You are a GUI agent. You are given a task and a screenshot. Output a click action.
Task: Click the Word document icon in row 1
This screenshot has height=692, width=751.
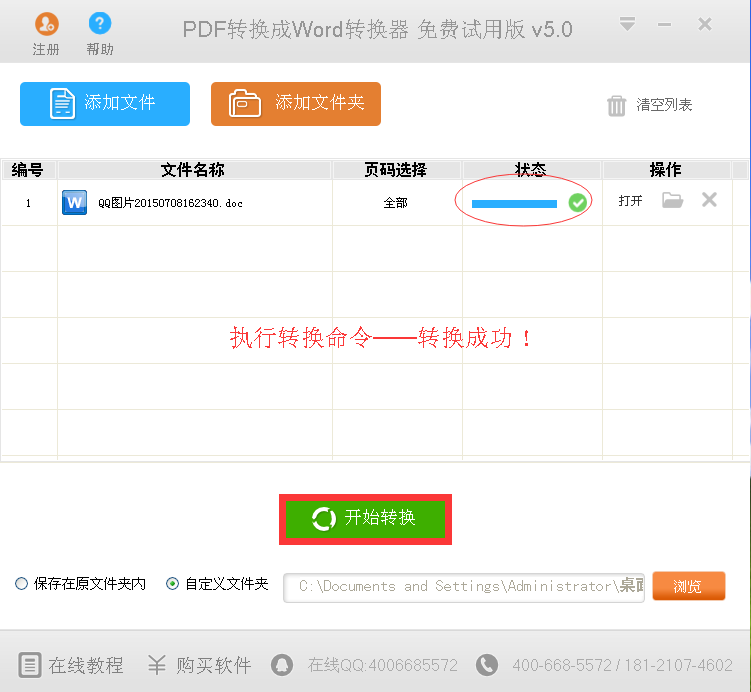click(x=74, y=203)
